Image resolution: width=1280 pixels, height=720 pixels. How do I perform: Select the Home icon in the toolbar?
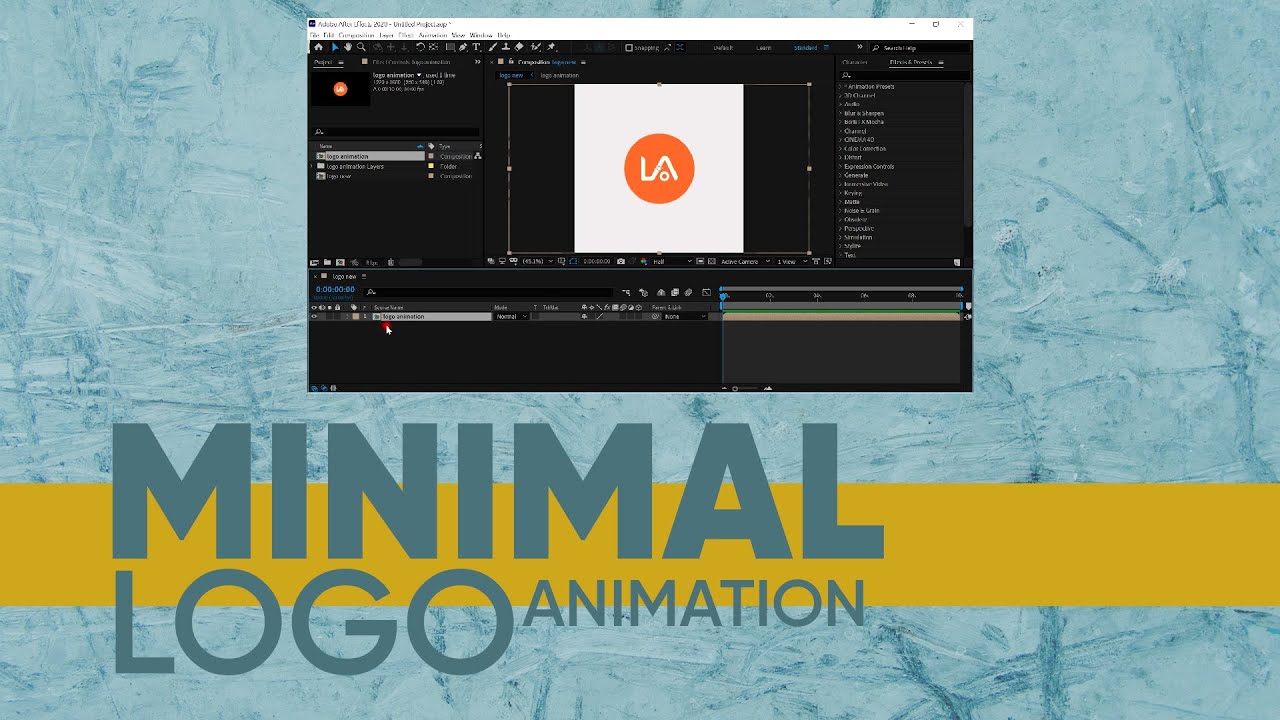pos(318,47)
